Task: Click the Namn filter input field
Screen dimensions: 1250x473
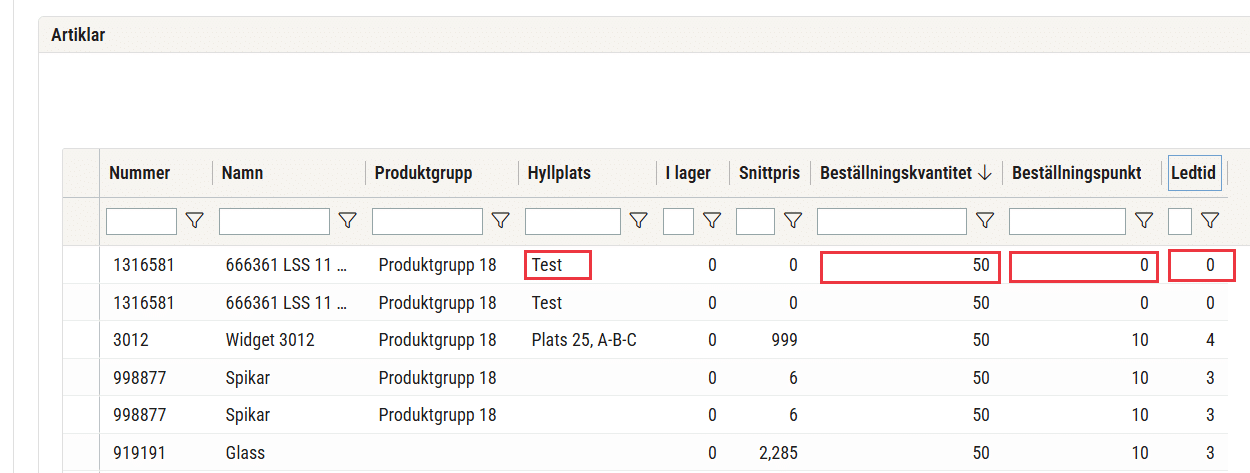Action: coord(274,221)
